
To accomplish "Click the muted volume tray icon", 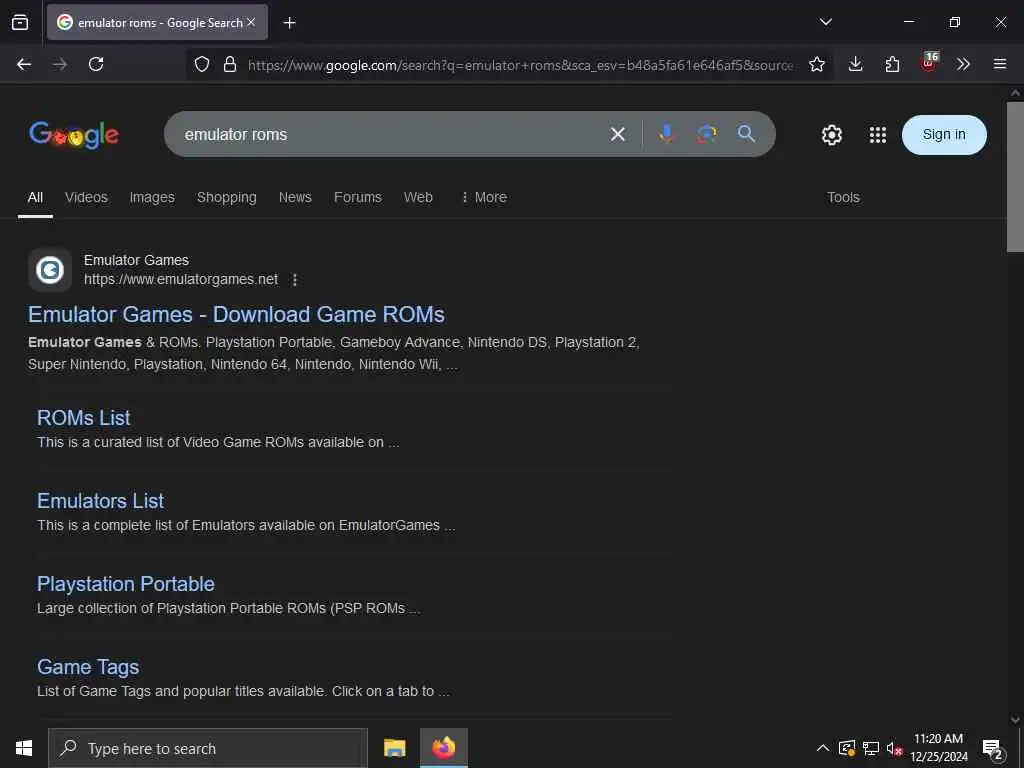I will 894,748.
